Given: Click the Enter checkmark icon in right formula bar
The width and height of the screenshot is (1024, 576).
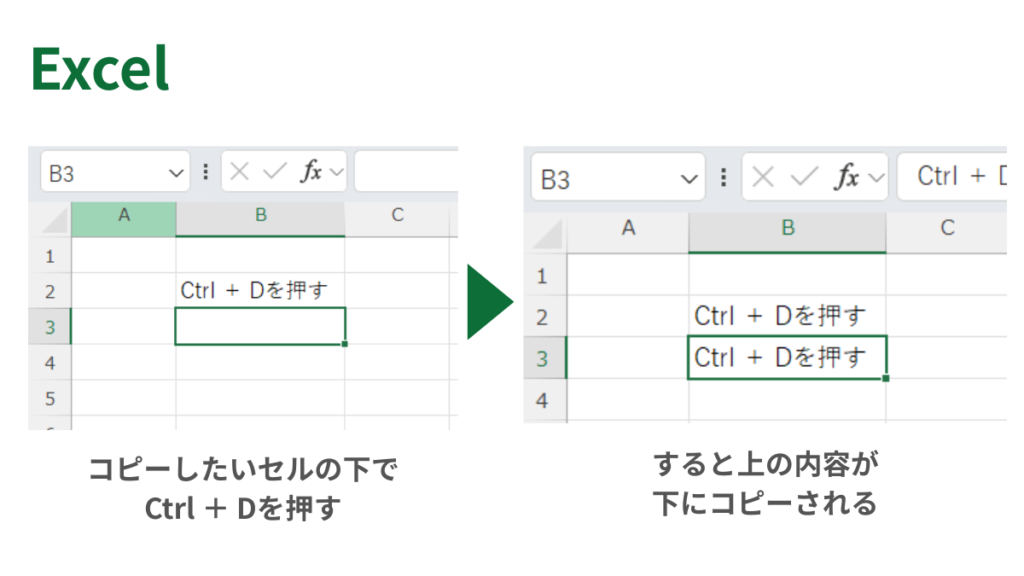Looking at the screenshot, I should 804,178.
